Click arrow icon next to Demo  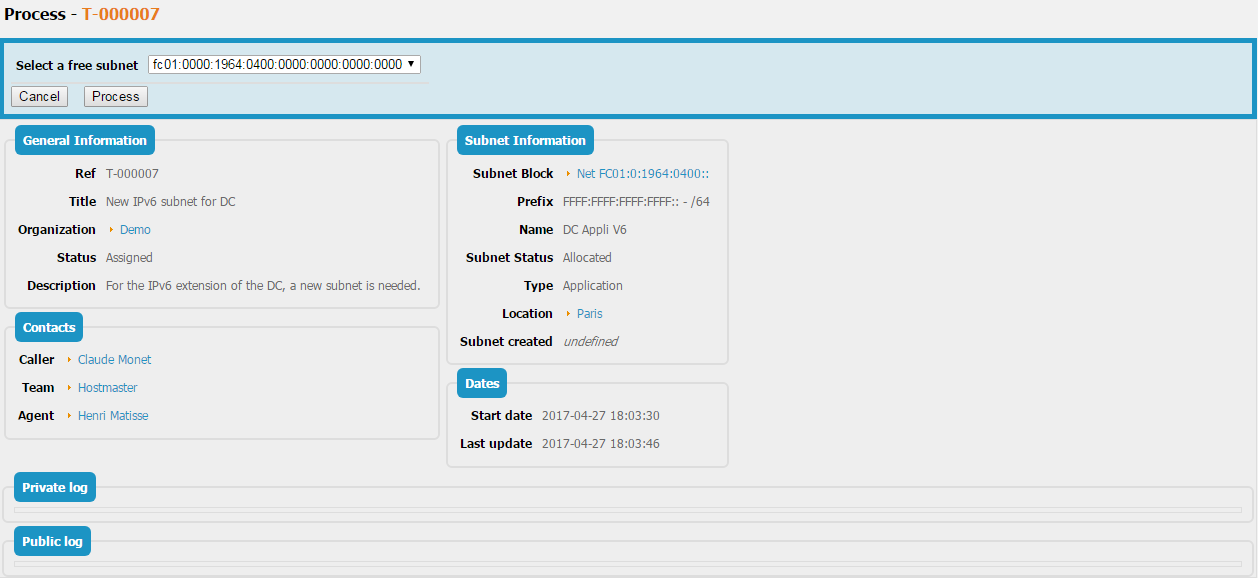[111, 230]
